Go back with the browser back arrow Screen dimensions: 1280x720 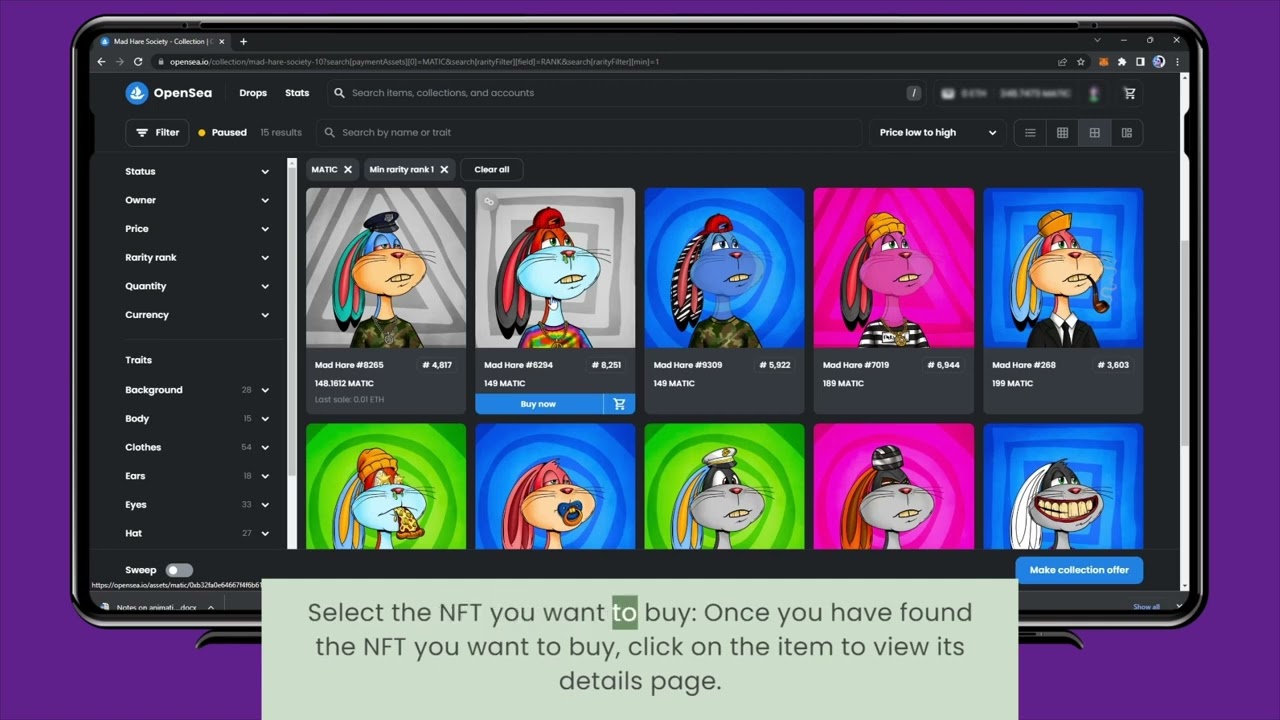point(101,62)
